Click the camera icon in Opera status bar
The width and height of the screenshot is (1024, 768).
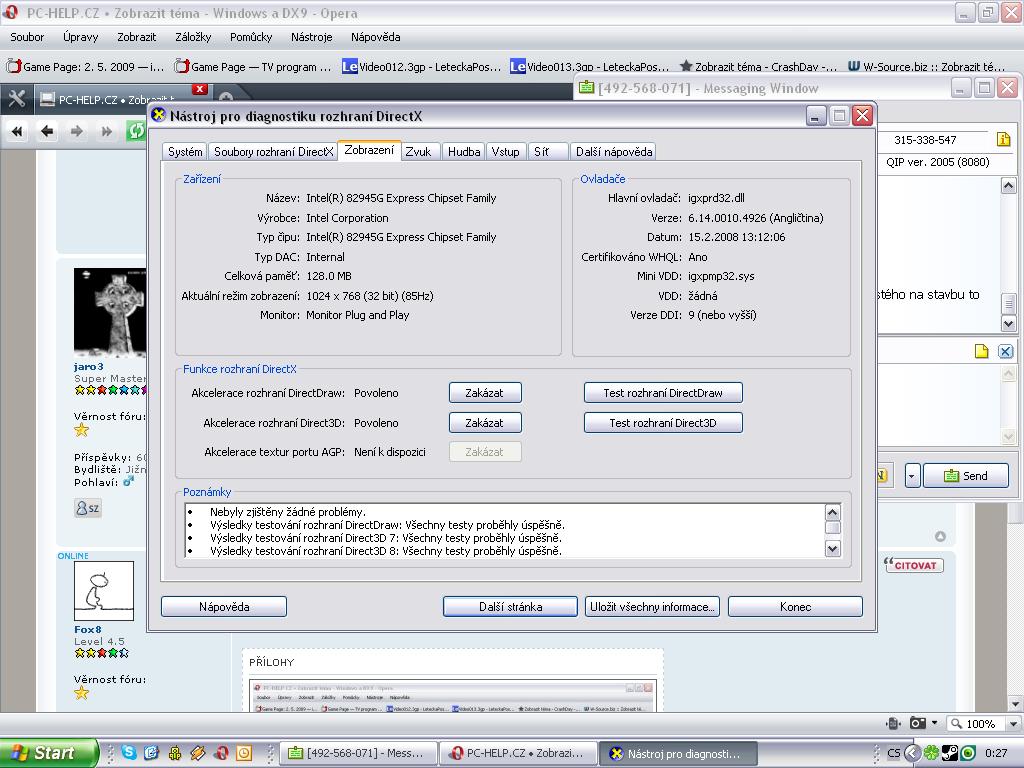pyautogui.click(x=917, y=723)
